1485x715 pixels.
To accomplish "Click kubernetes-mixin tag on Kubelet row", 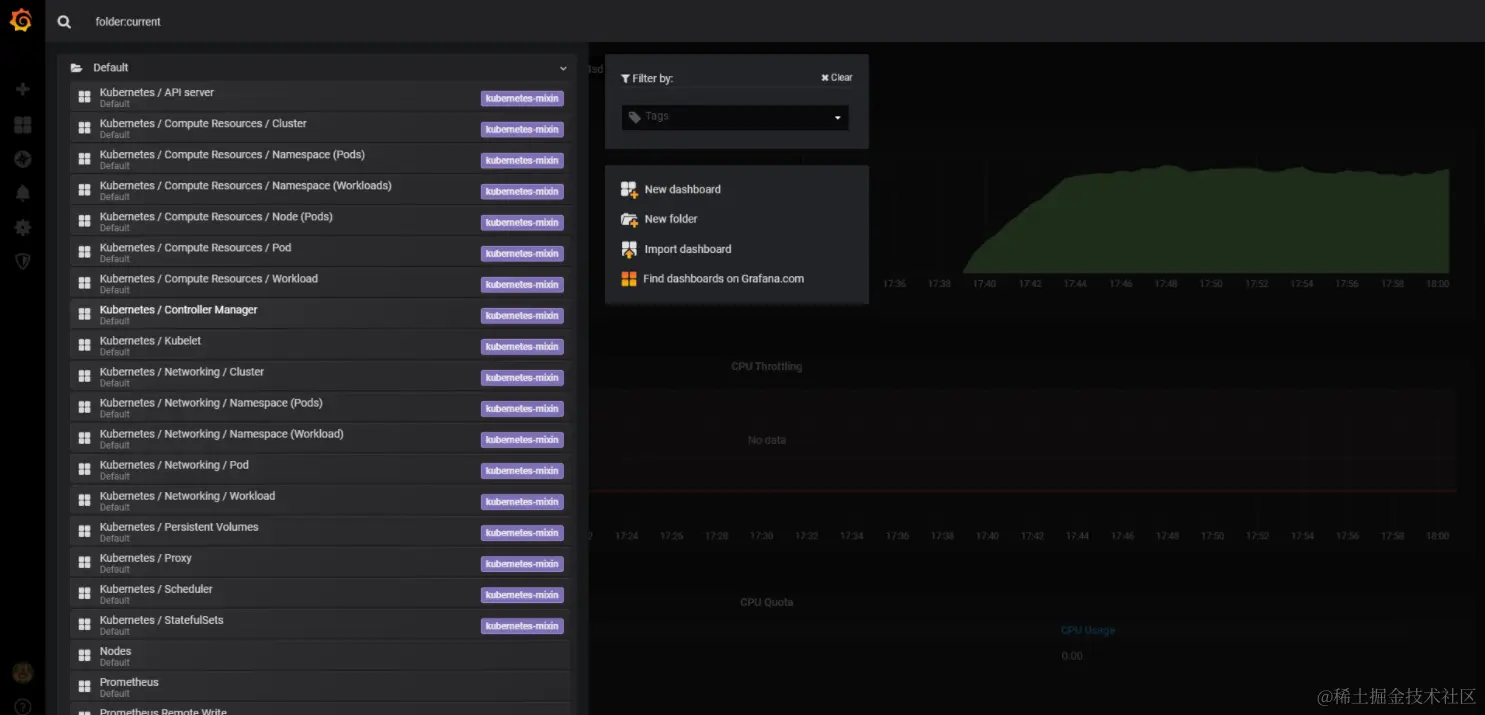I will pyautogui.click(x=522, y=346).
